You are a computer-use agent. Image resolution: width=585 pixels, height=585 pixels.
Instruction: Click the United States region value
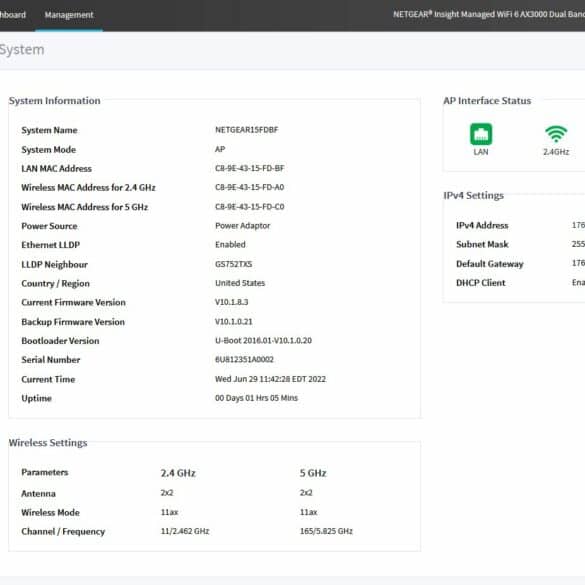point(240,283)
